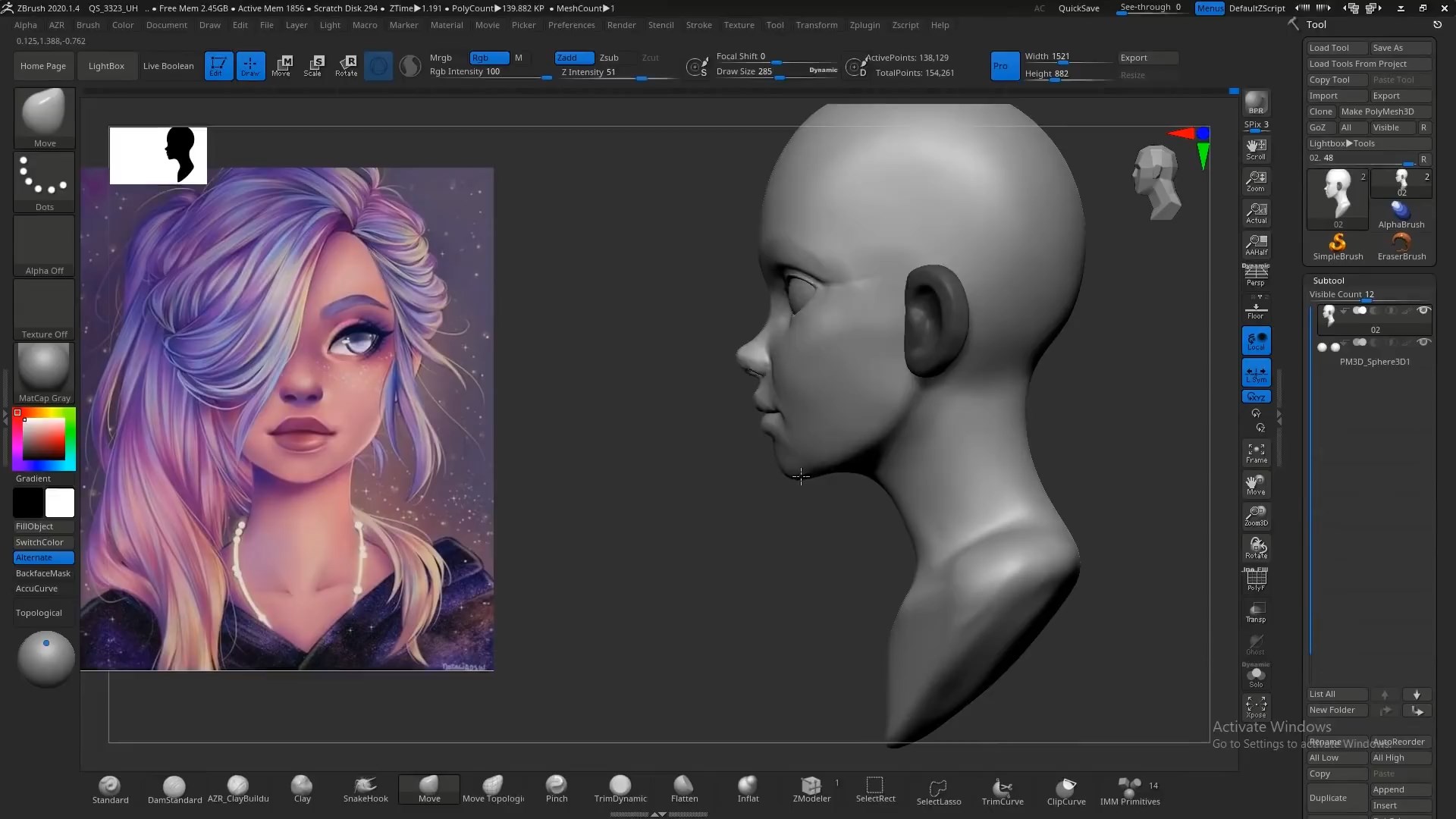Image resolution: width=1456 pixels, height=819 pixels.
Task: Select the Flatten brush icon
Action: pyautogui.click(x=684, y=785)
